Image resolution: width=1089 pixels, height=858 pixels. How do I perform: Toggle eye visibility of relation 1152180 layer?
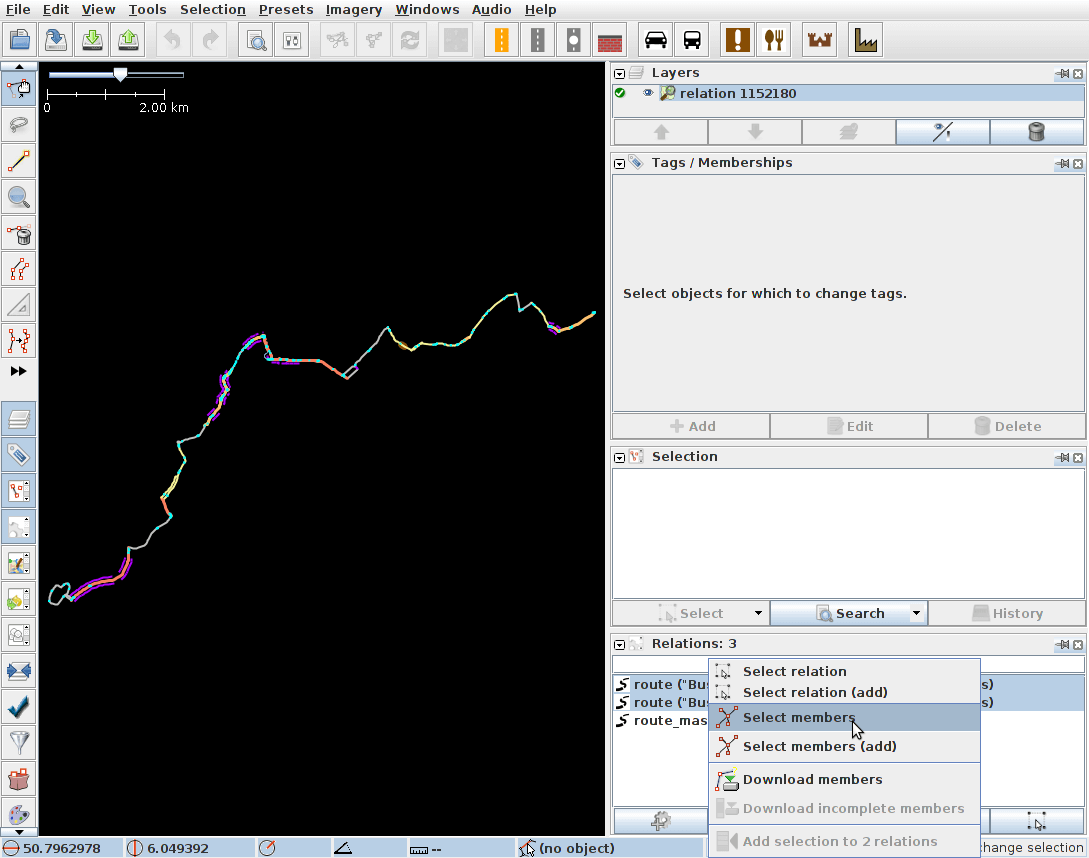coord(647,93)
